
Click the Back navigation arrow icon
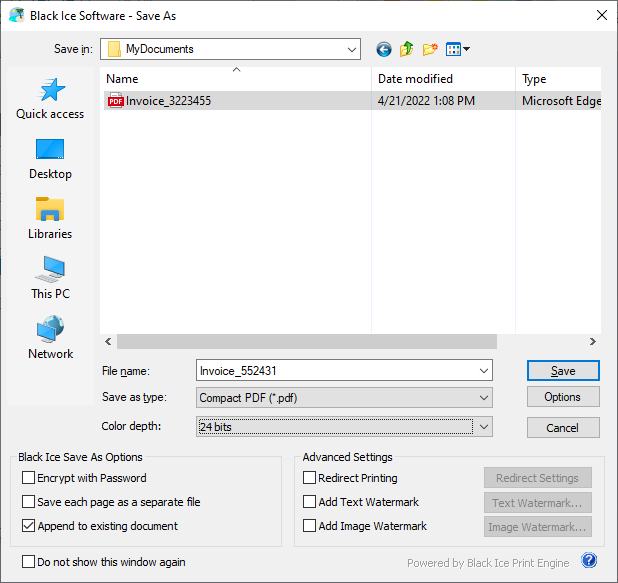(x=384, y=49)
